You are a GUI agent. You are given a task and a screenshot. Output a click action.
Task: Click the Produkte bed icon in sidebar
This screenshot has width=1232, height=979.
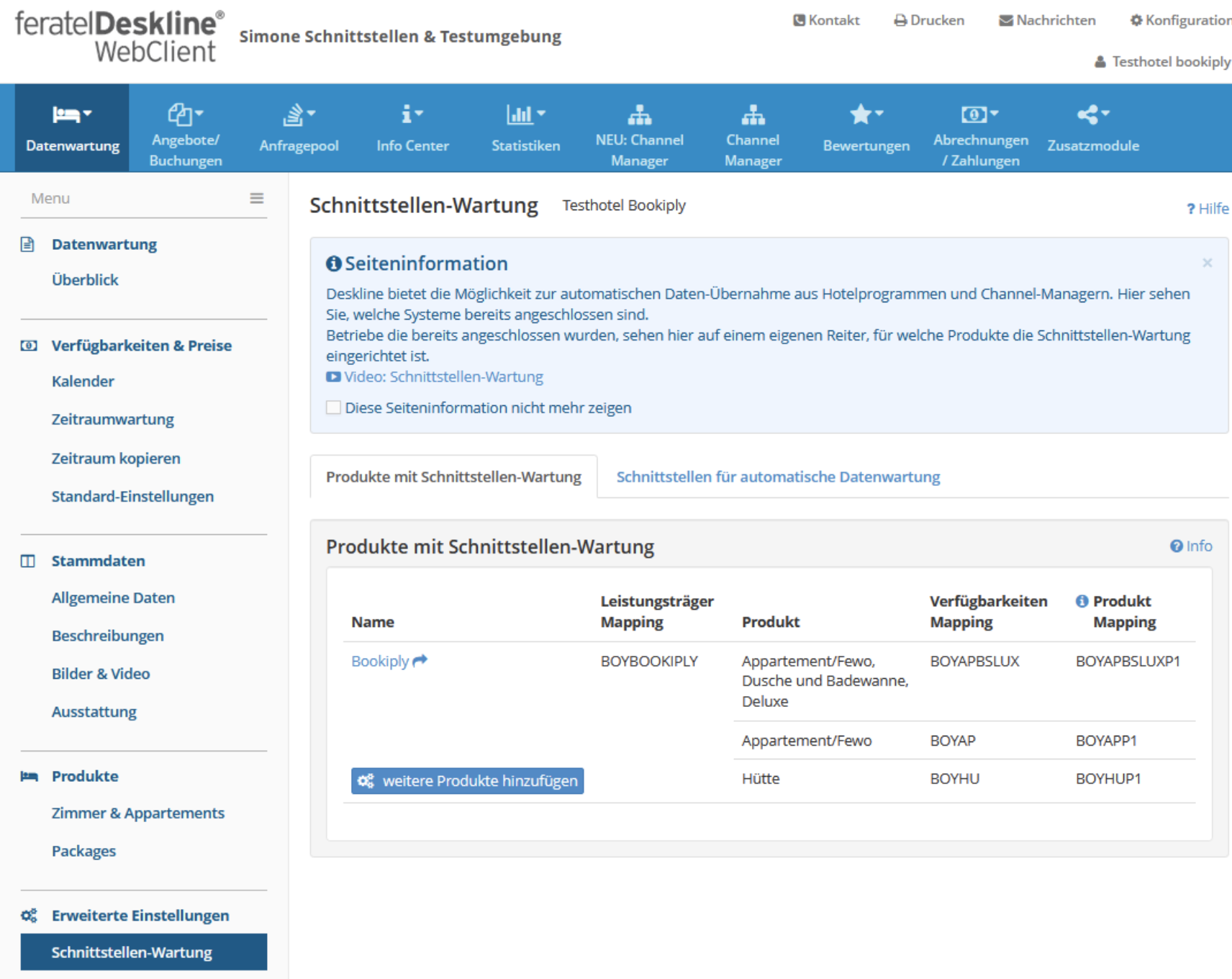(29, 776)
